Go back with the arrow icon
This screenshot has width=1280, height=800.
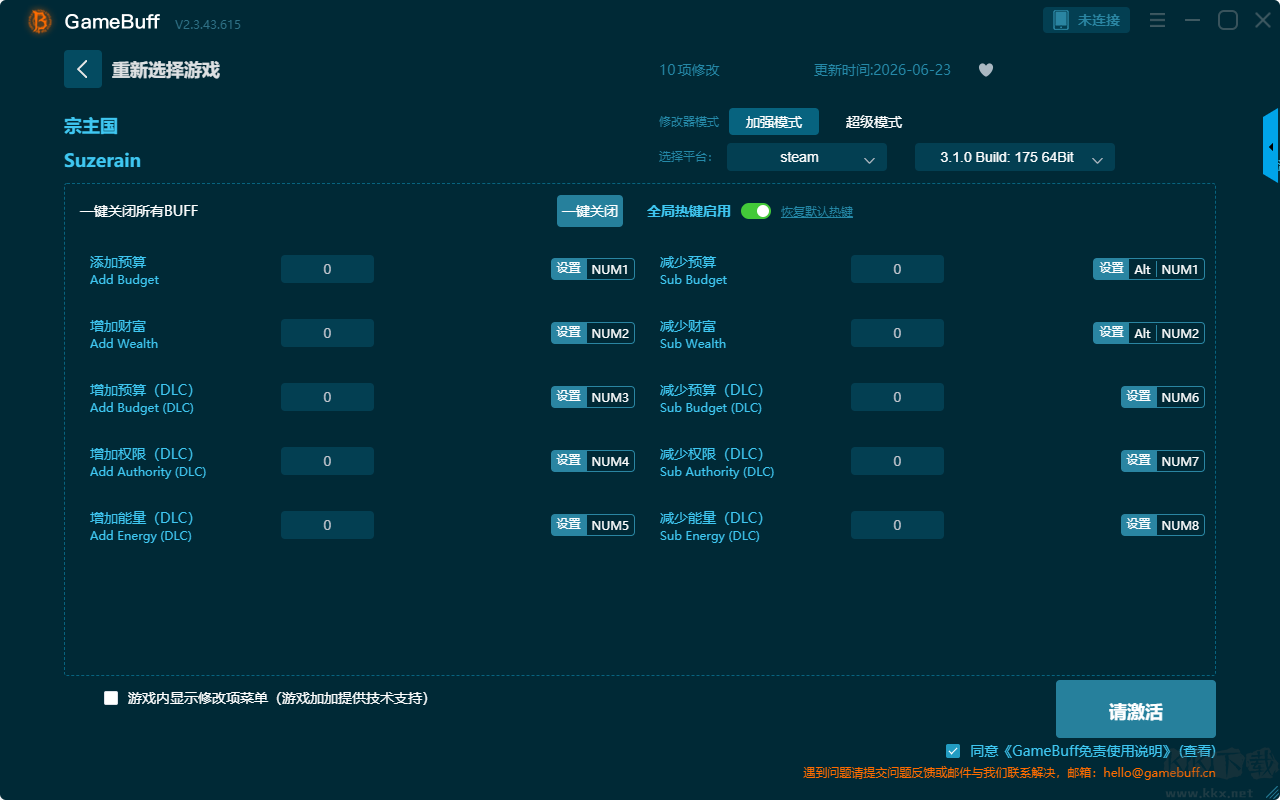coord(83,69)
